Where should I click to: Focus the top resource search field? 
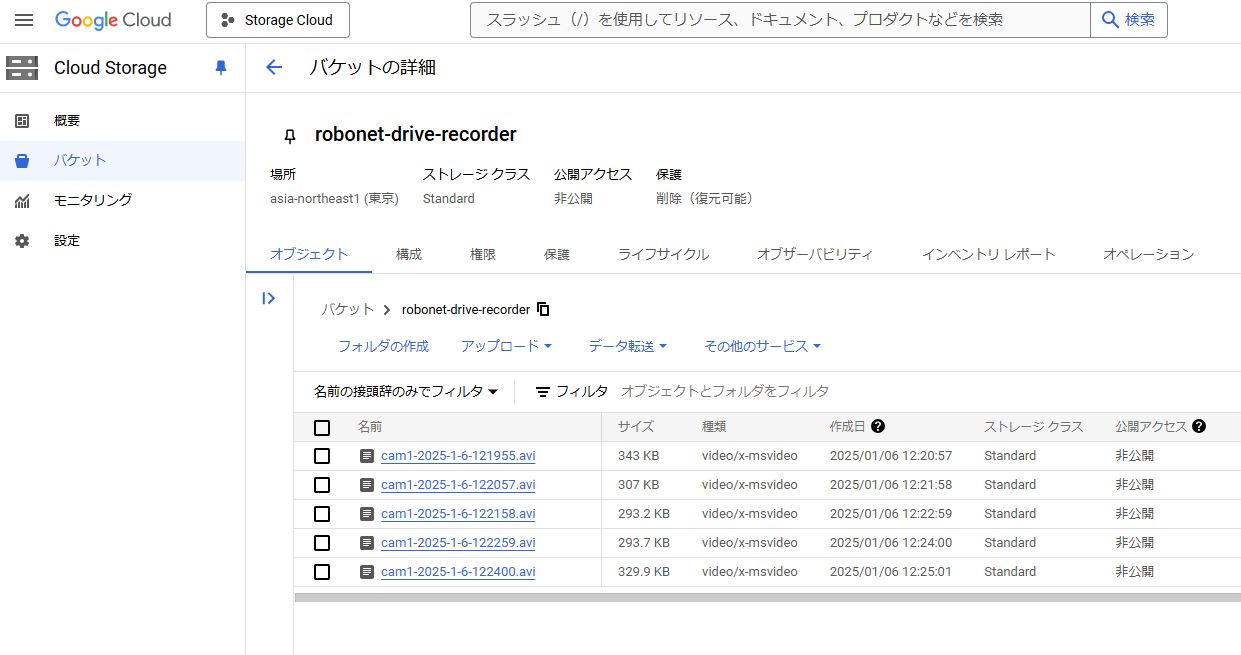click(780, 20)
